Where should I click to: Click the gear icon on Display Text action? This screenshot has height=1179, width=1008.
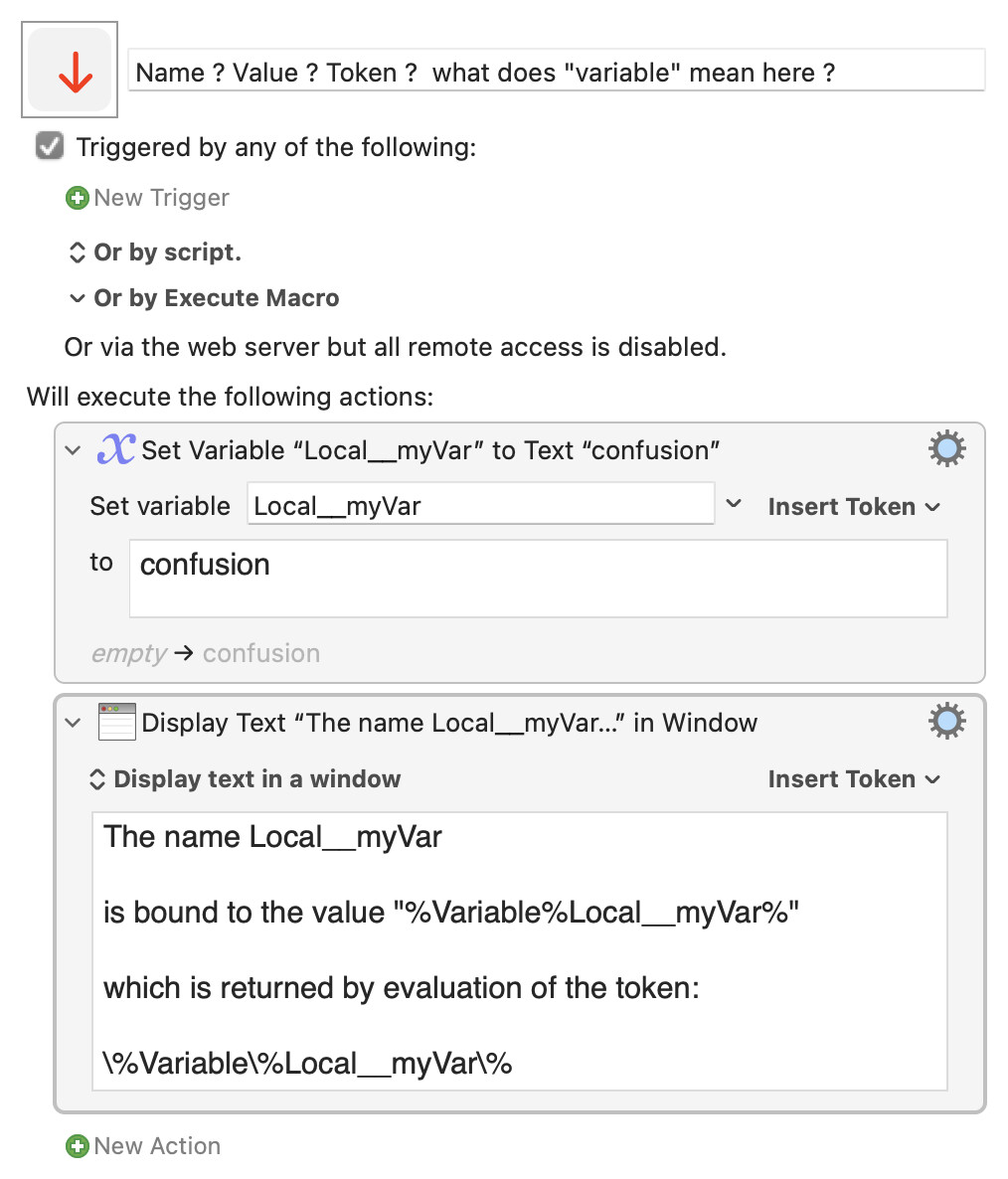click(x=946, y=721)
